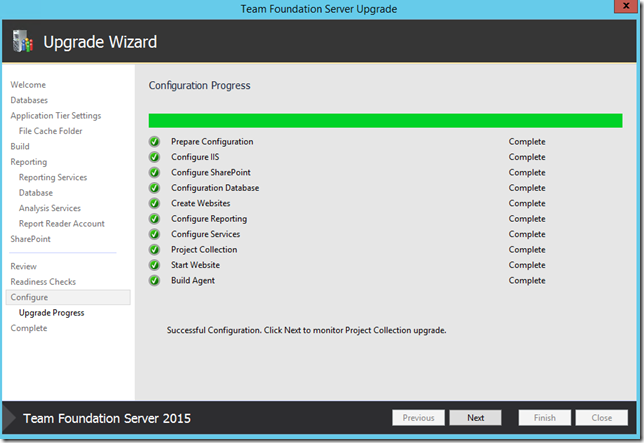Click the Create Websites task label

(x=200, y=203)
